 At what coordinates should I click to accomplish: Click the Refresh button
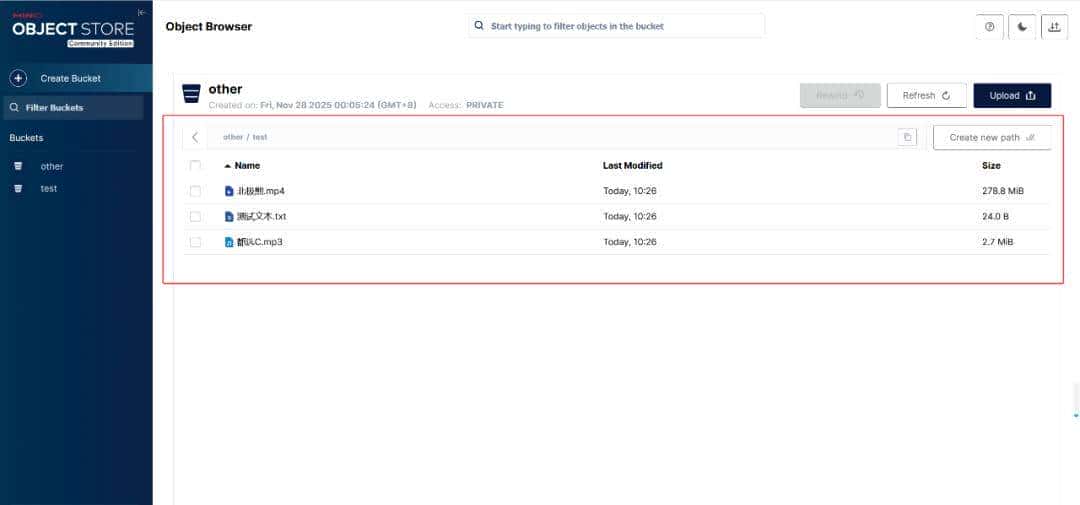[926, 96]
